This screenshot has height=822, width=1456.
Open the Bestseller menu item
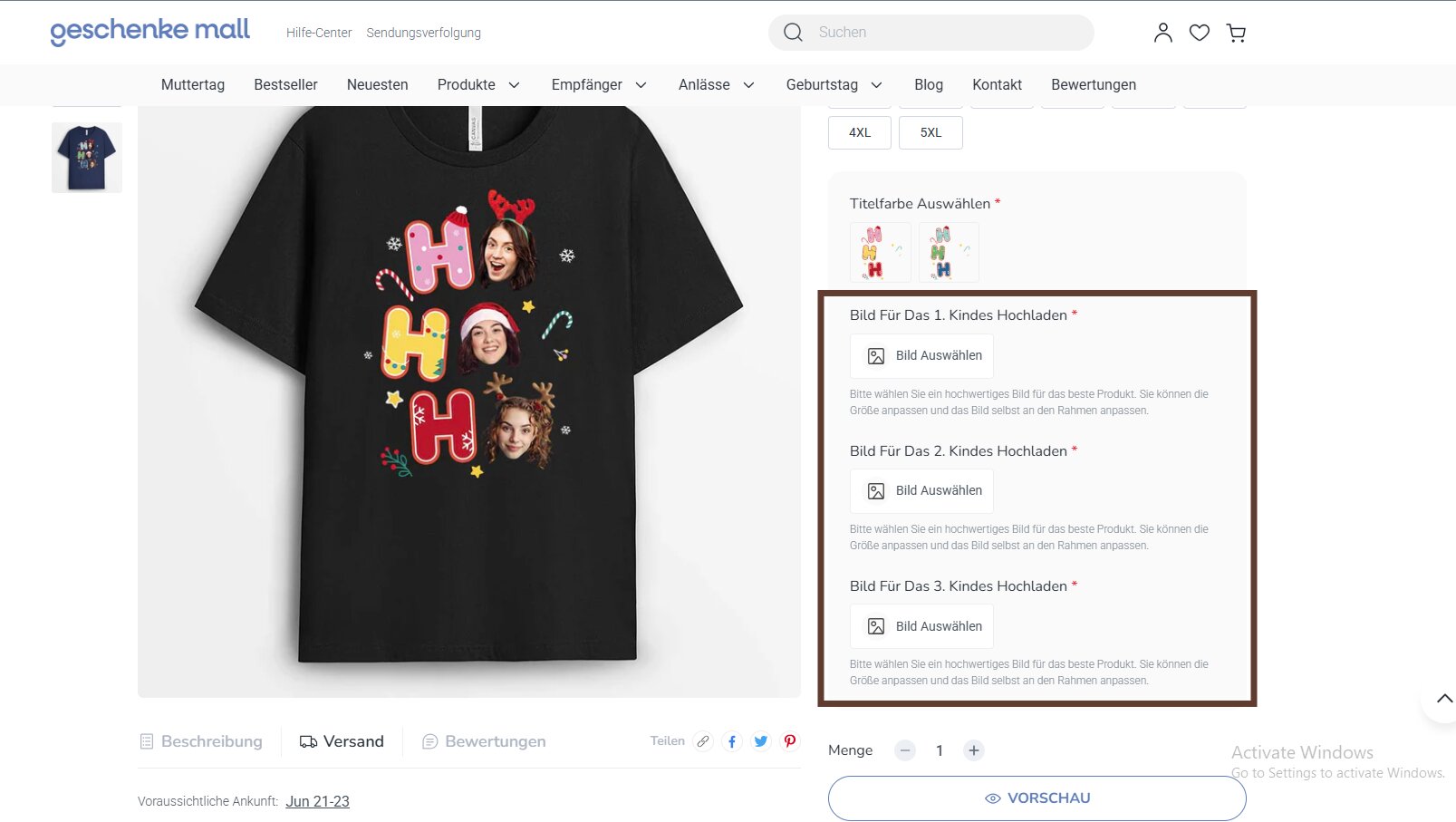pos(285,85)
